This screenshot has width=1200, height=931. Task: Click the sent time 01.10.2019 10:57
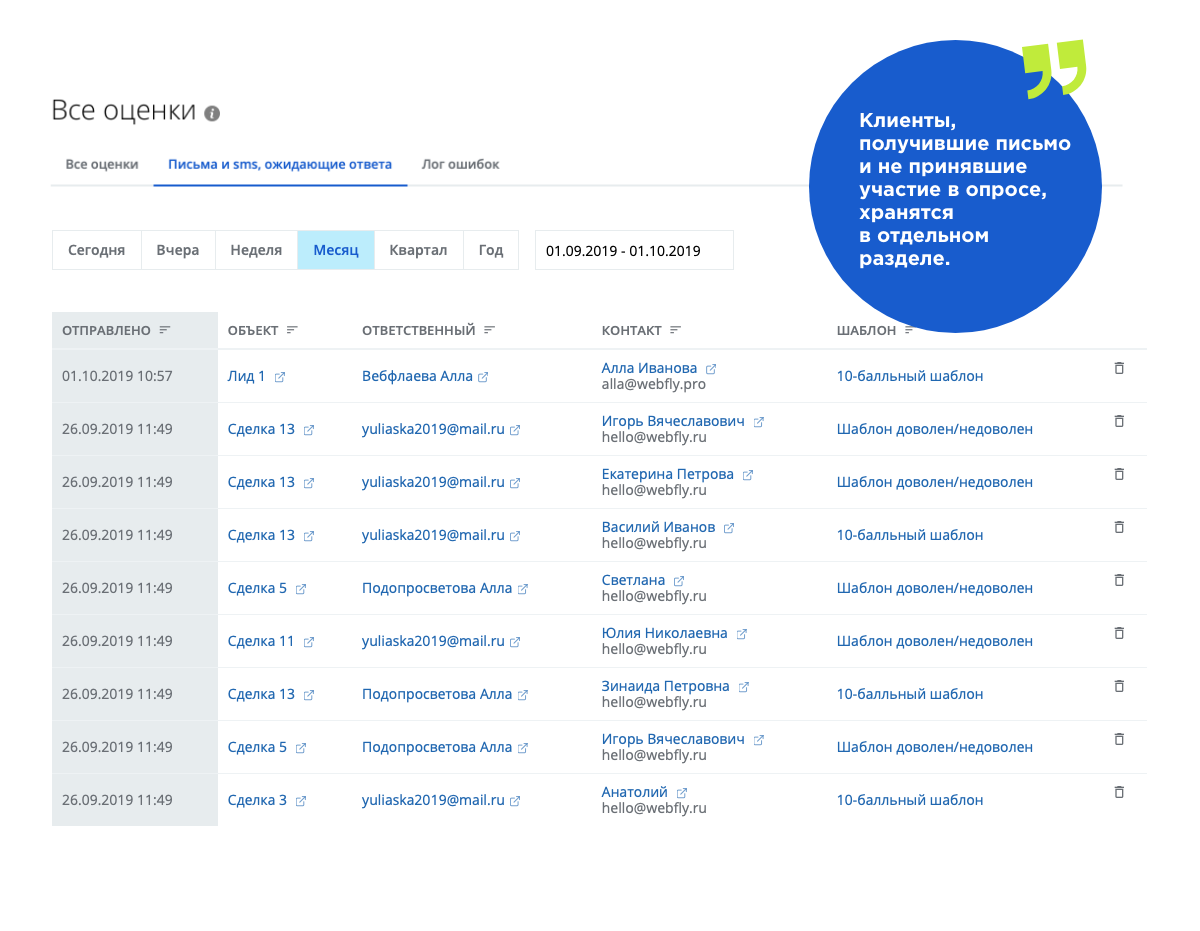117,376
